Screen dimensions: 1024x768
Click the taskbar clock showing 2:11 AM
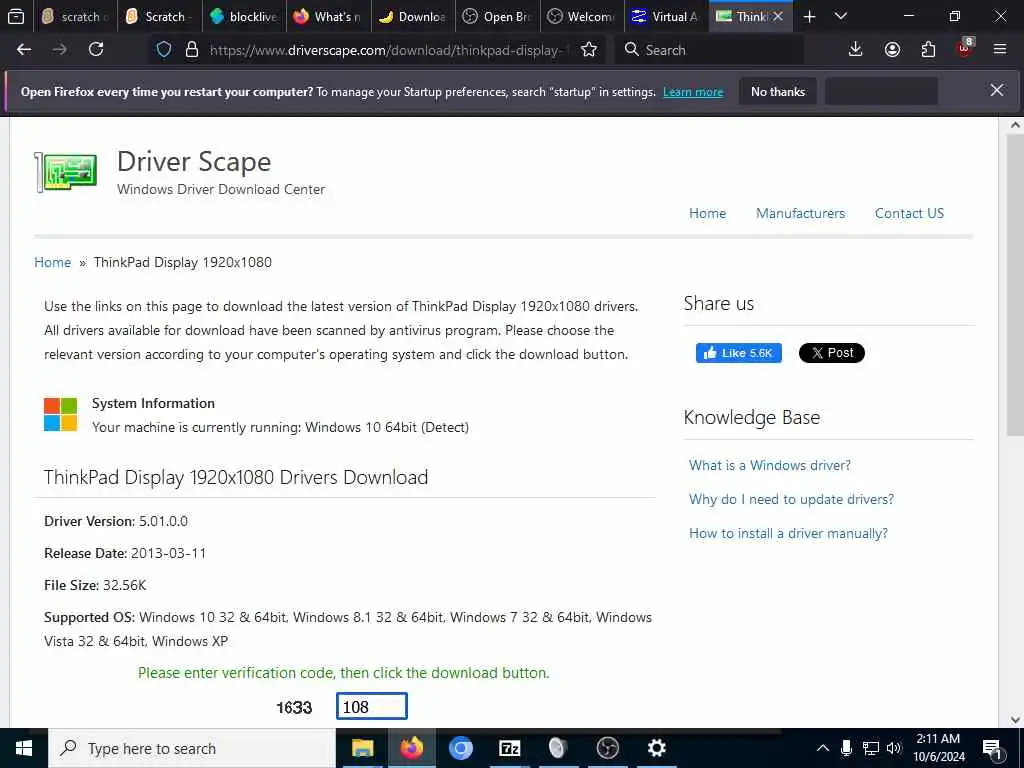(938, 748)
